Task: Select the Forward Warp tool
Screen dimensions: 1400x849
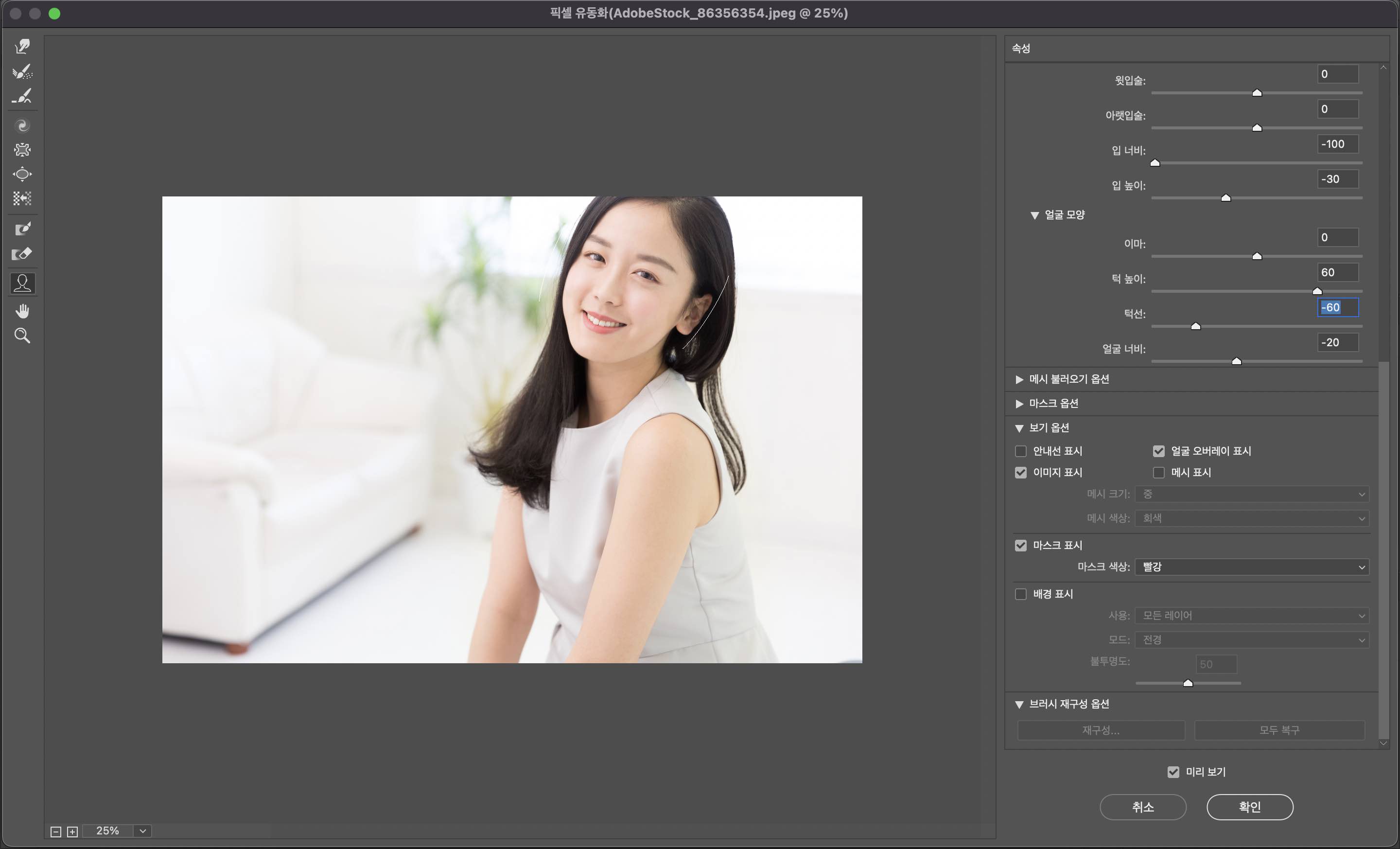Action: coord(22,46)
